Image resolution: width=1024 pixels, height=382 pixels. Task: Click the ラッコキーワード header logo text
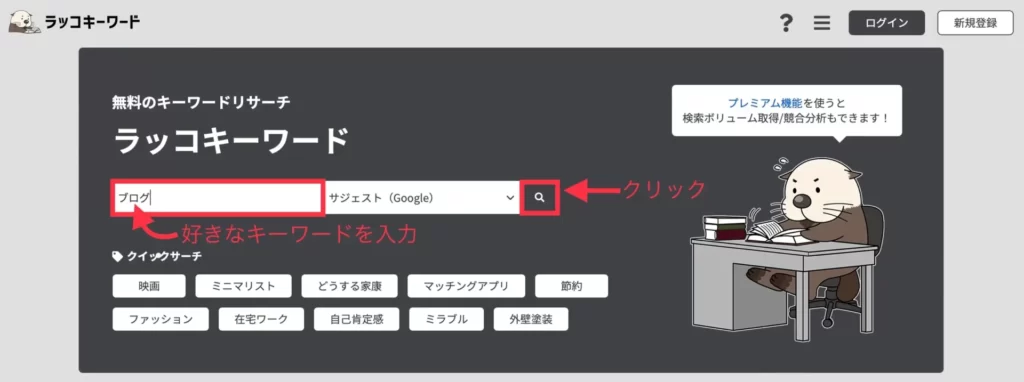coord(92,22)
